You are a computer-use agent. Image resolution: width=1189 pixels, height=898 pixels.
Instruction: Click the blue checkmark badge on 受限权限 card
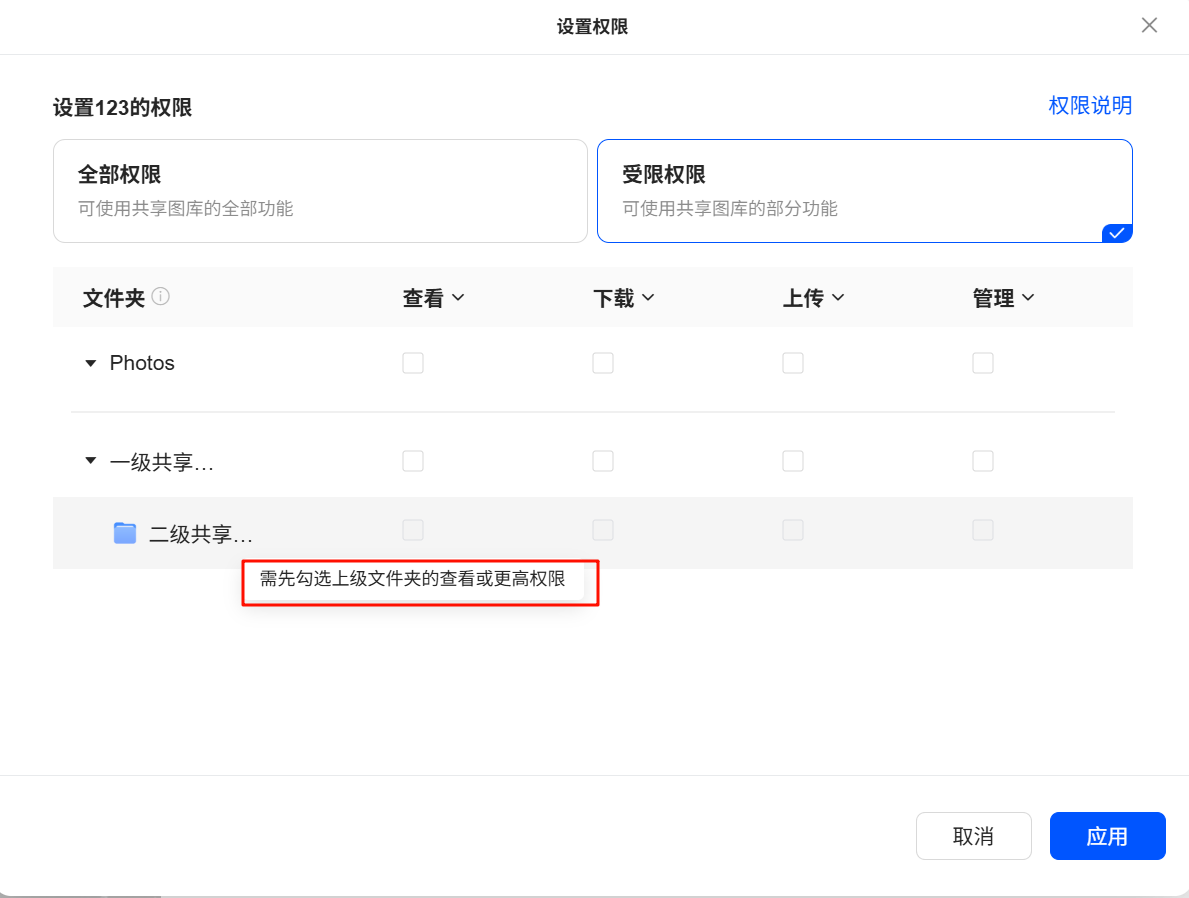[x=1117, y=233]
